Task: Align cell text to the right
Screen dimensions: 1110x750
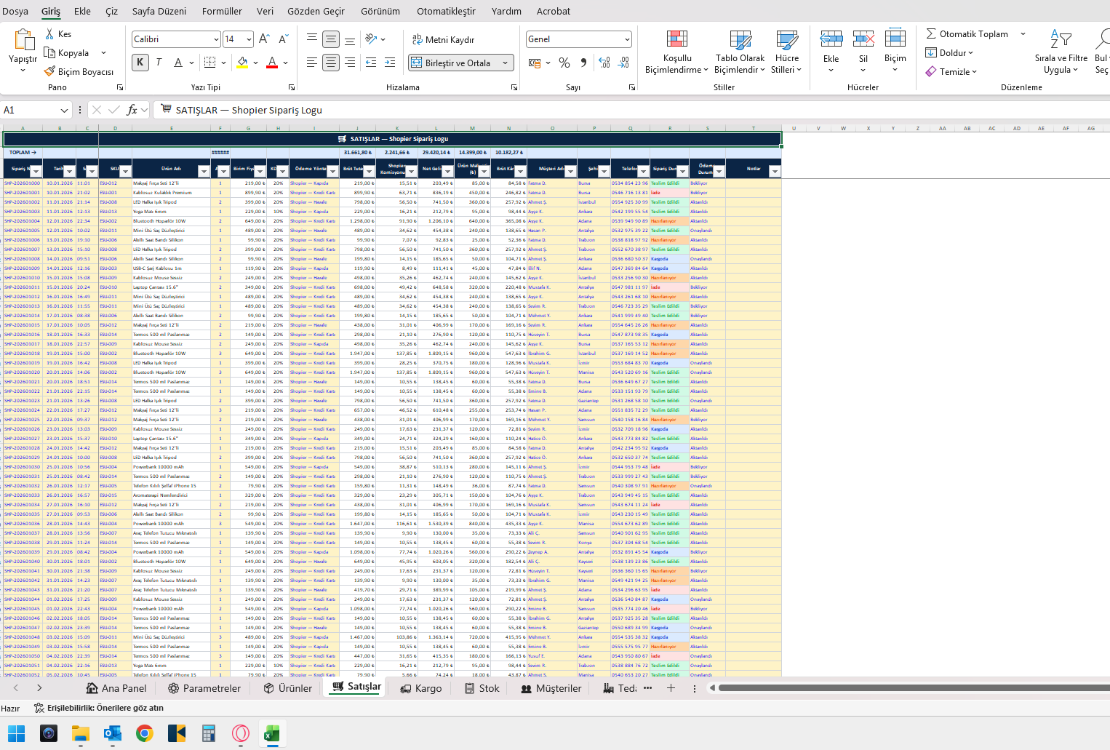Action: point(350,62)
